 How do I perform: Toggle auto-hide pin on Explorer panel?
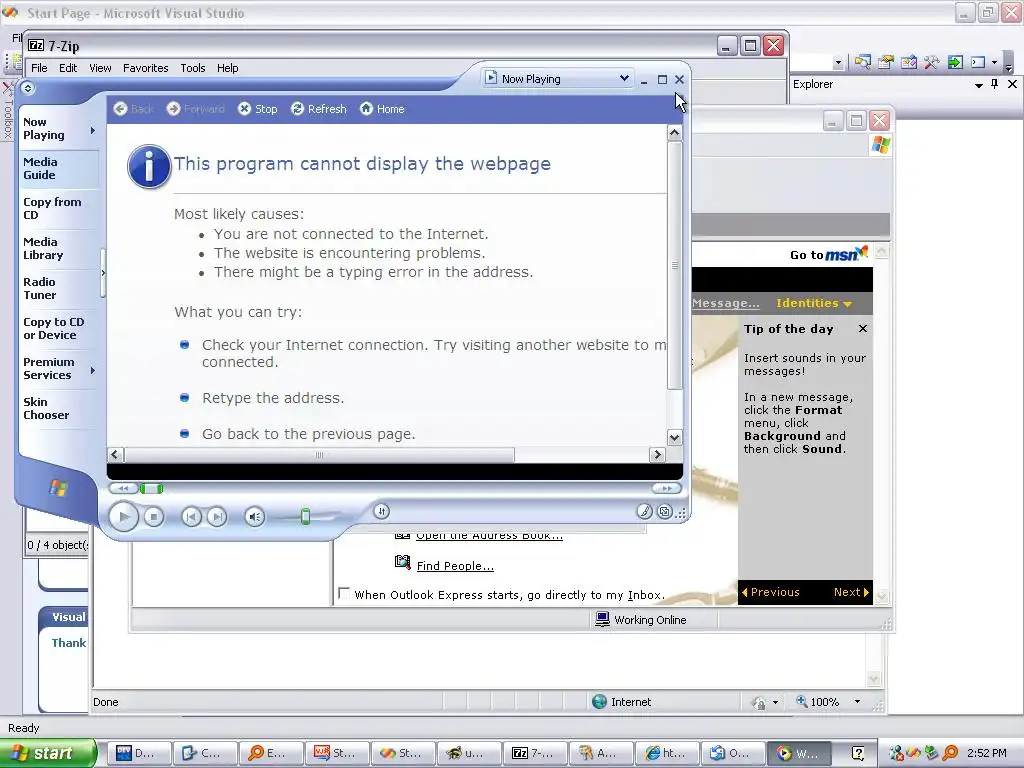[995, 84]
